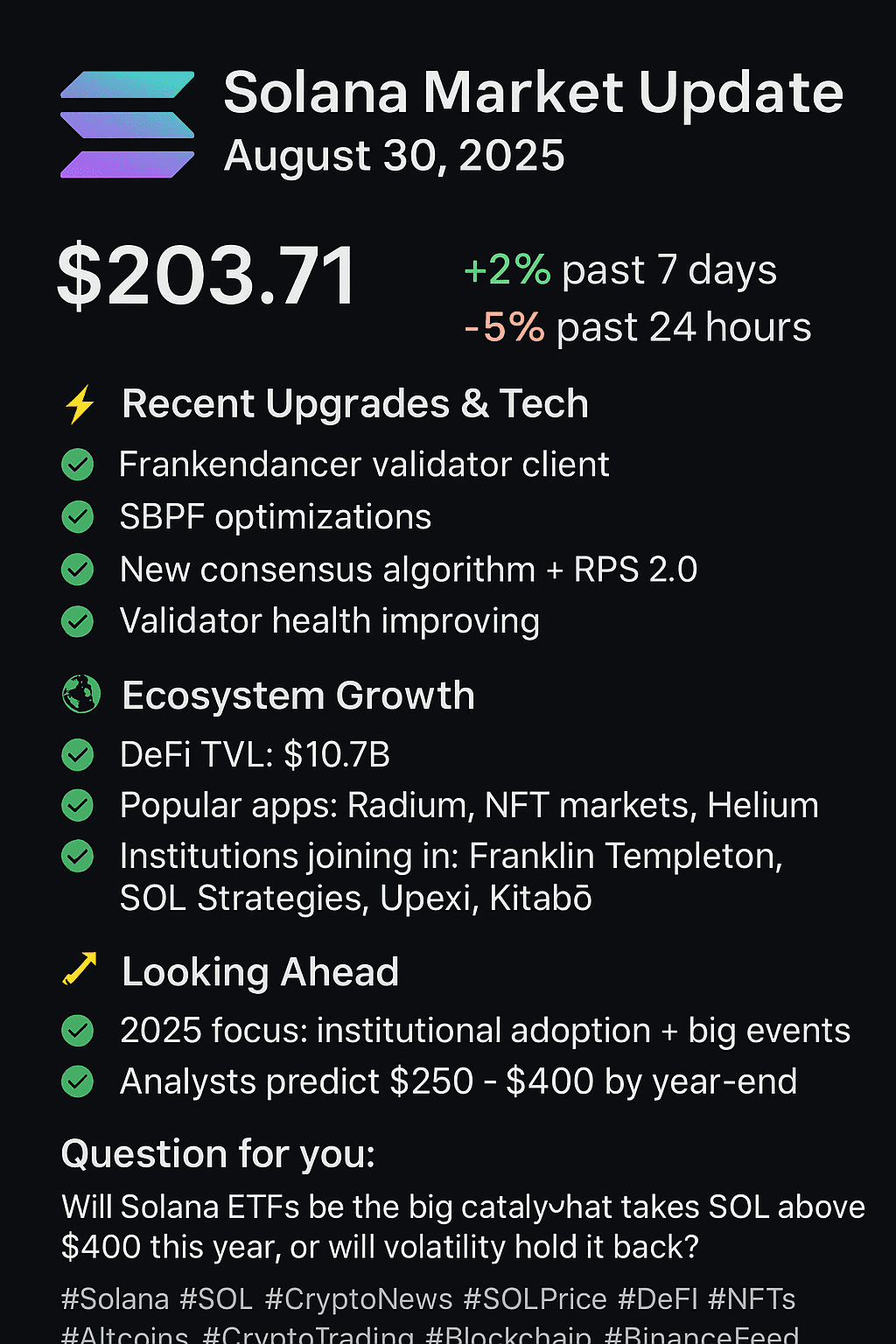The height and width of the screenshot is (1344, 896).
Task: Click the Solana logo icon
Action: click(x=128, y=124)
